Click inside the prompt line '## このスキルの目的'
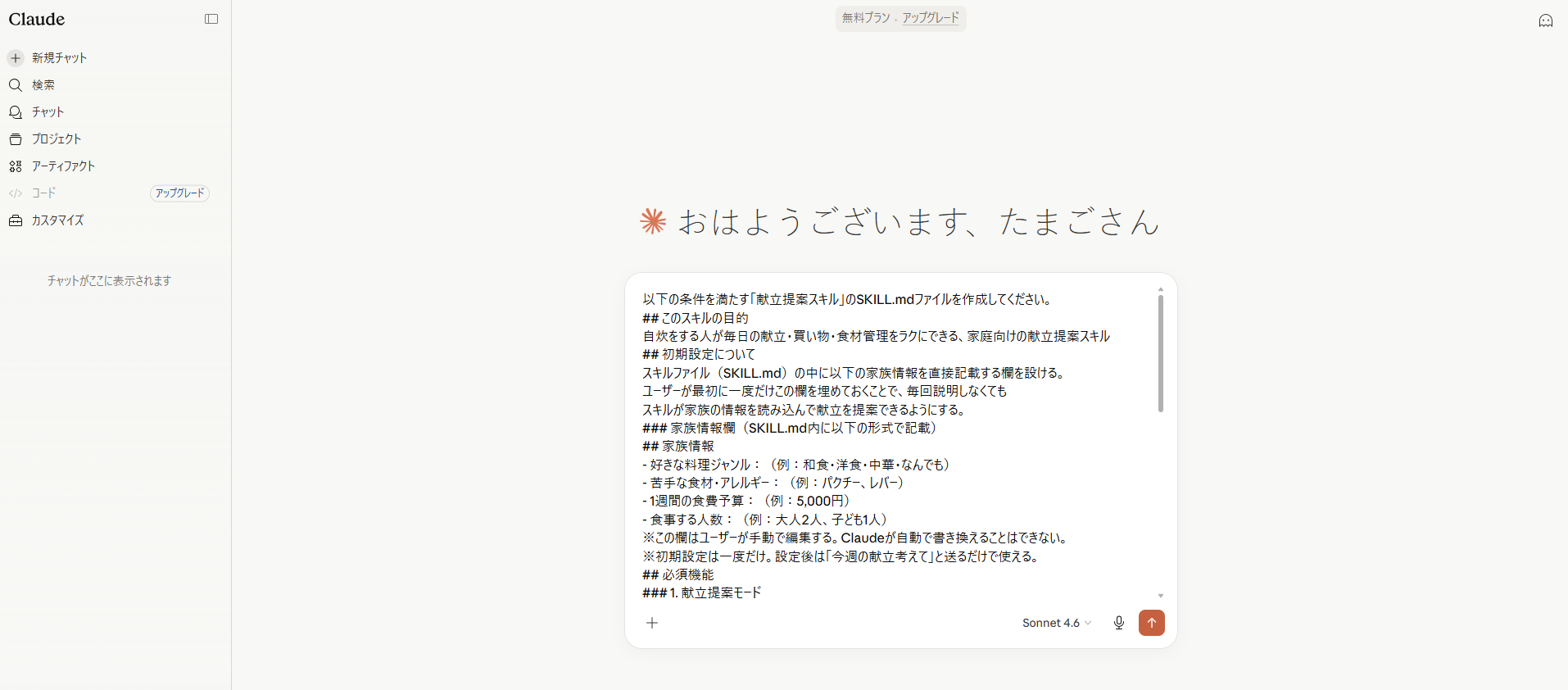Viewport: 1568px width, 690px height. [x=696, y=318]
